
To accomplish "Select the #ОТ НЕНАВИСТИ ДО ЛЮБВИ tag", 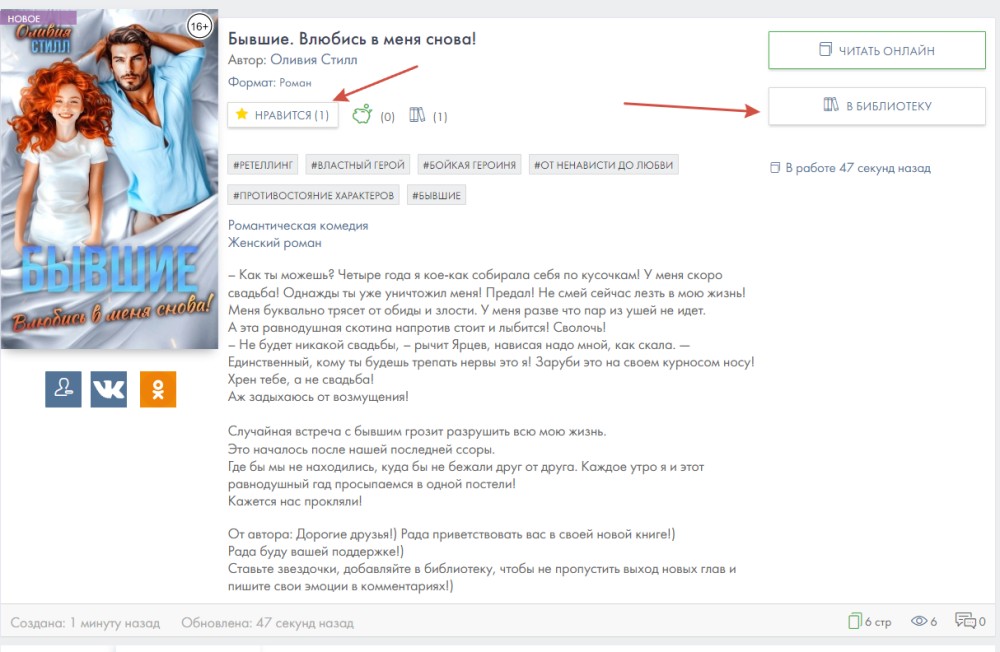I will (603, 165).
